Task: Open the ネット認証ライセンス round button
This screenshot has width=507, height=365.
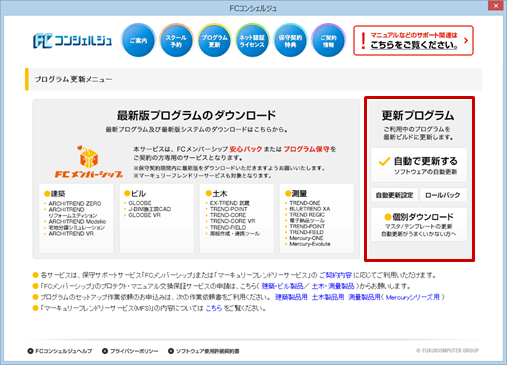Action: tap(252, 40)
